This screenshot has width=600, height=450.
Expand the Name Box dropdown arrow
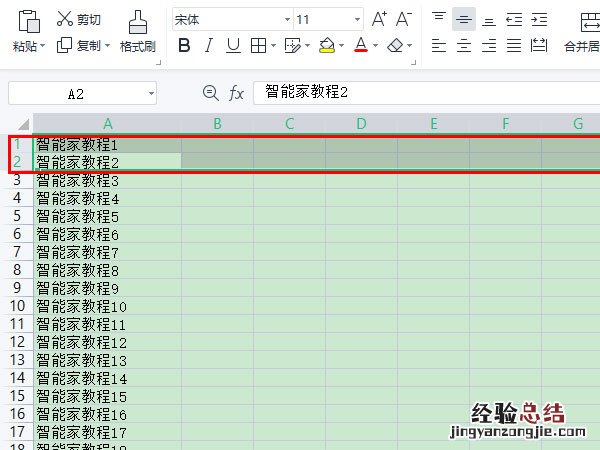pyautogui.click(x=151, y=93)
